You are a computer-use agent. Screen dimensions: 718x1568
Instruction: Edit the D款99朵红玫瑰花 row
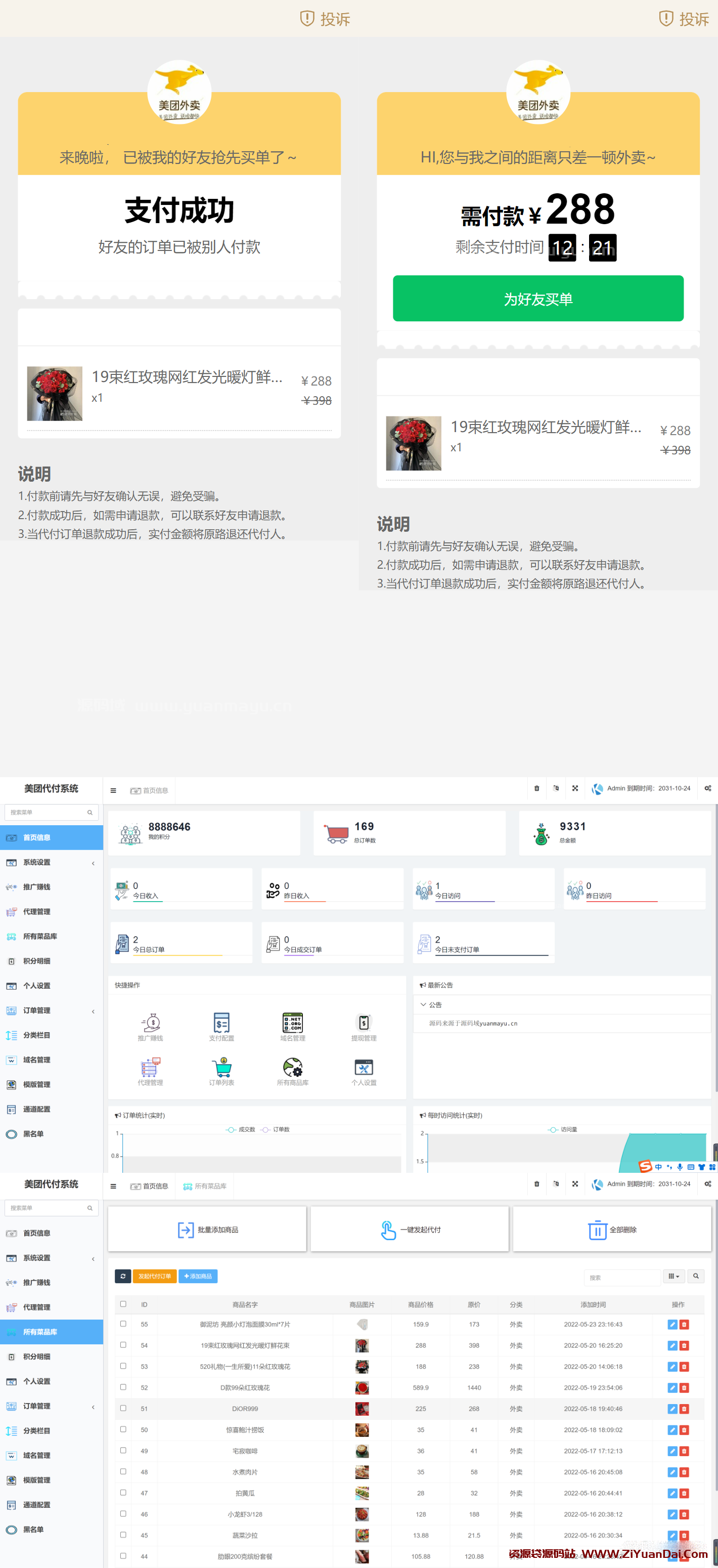tap(672, 1388)
